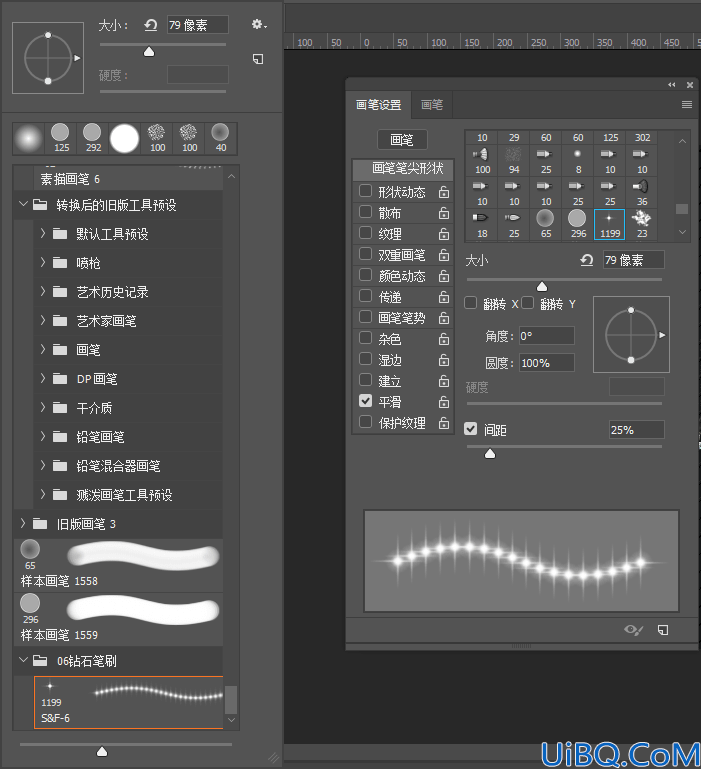
Task: Create new brush icon at Brush Settings bottom
Action: coord(663,630)
